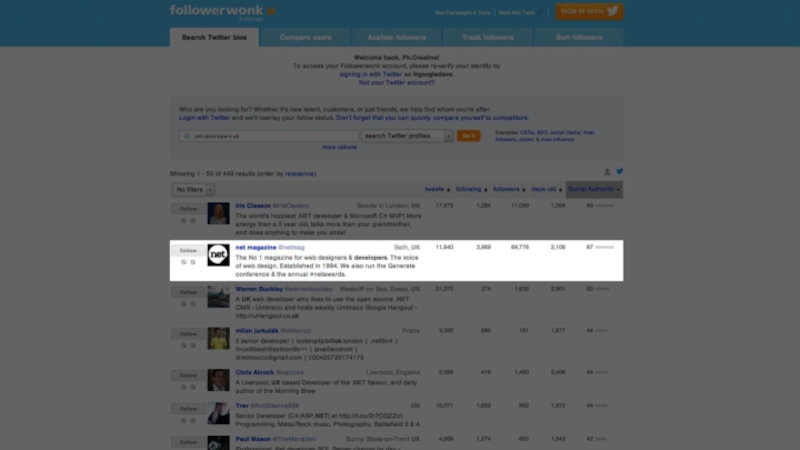The width and height of the screenshot is (800, 450).
Task: Open More Moz Tools link
Action: click(x=517, y=13)
